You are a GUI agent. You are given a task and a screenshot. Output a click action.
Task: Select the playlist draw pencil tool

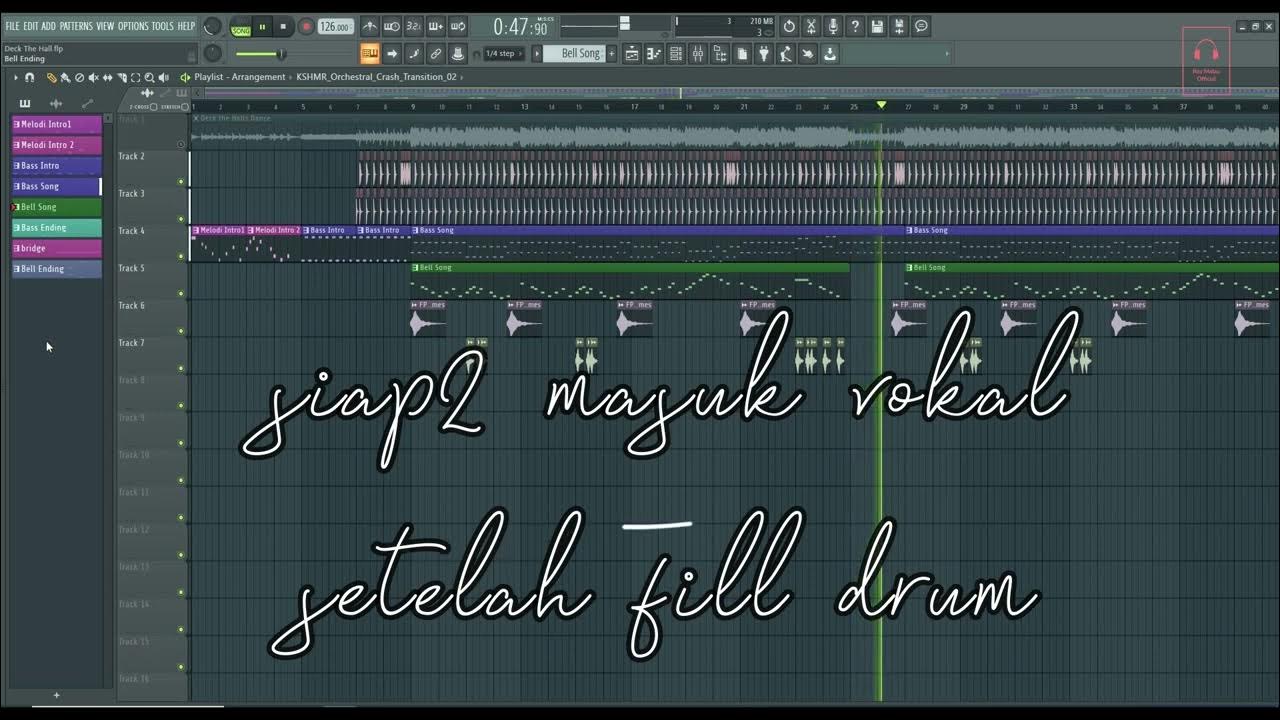tap(52, 77)
